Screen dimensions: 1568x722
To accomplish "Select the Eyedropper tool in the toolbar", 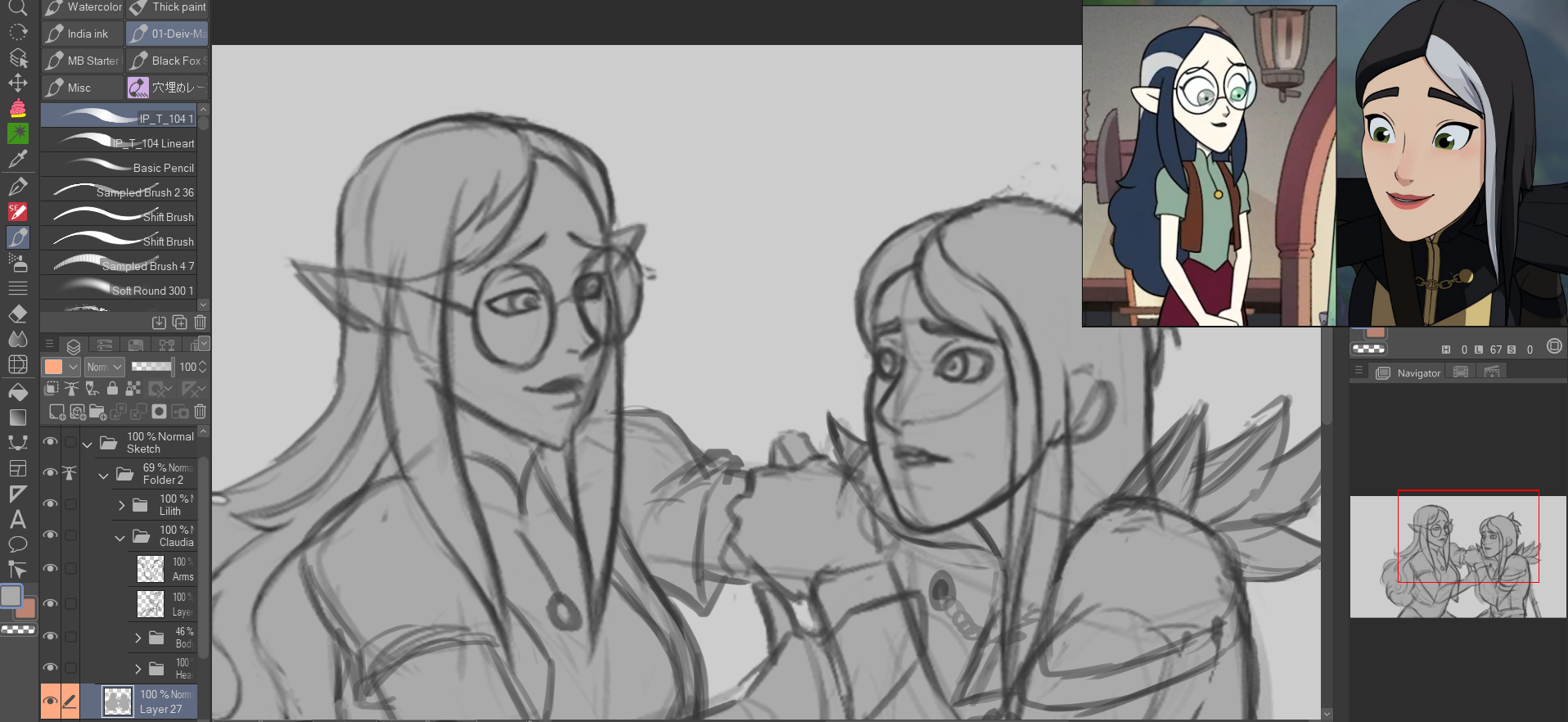I will [18, 159].
